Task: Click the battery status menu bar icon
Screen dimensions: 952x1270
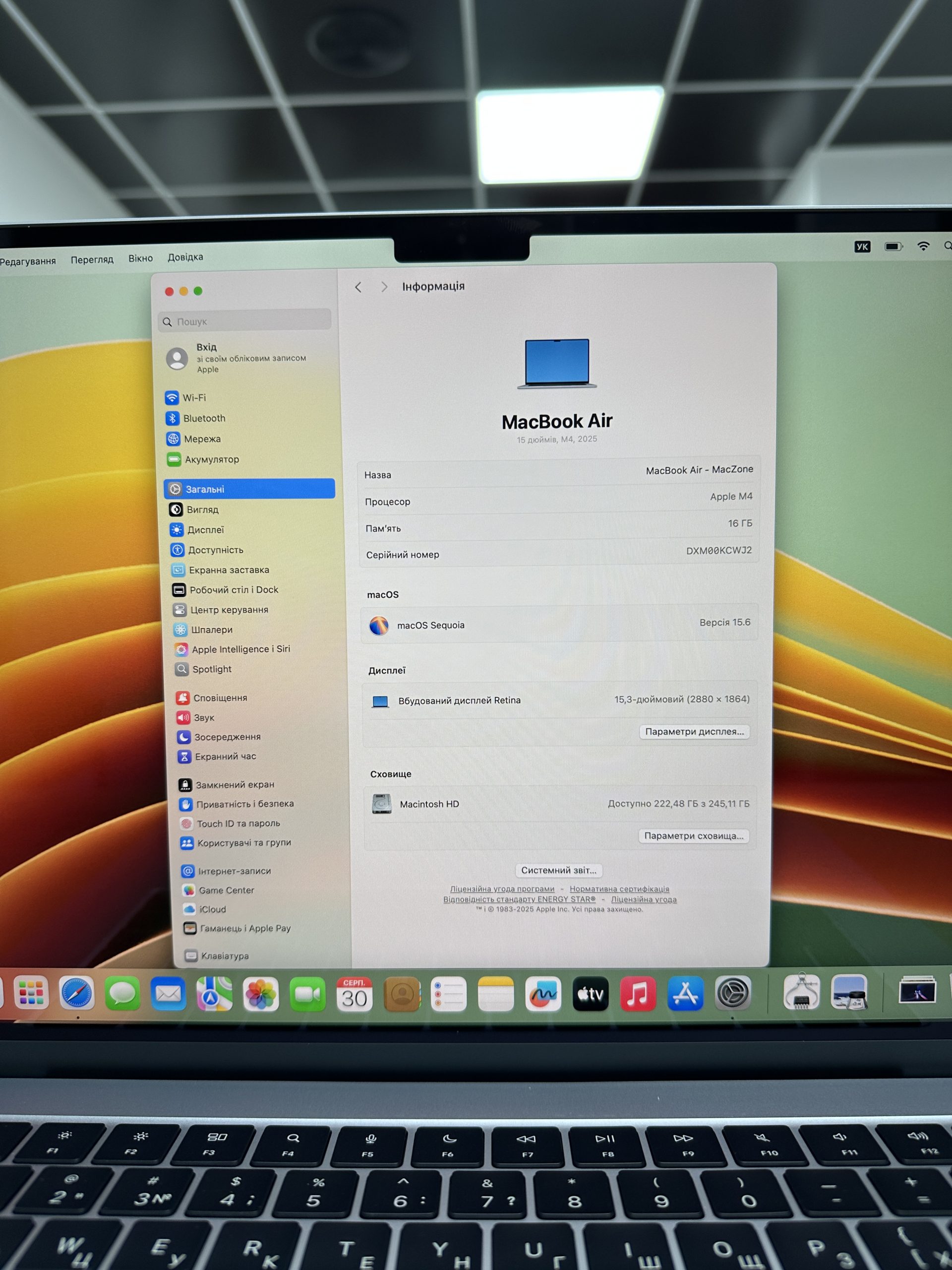Action: (893, 246)
